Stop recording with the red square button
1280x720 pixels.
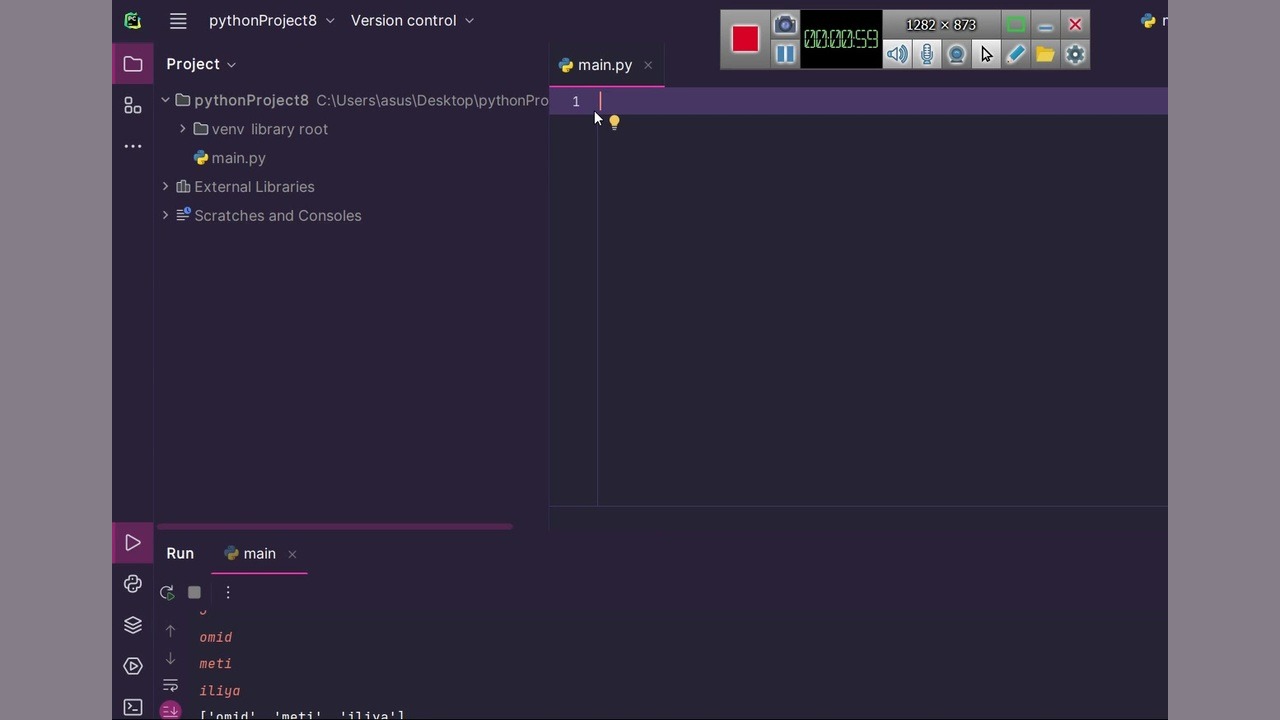(x=745, y=39)
